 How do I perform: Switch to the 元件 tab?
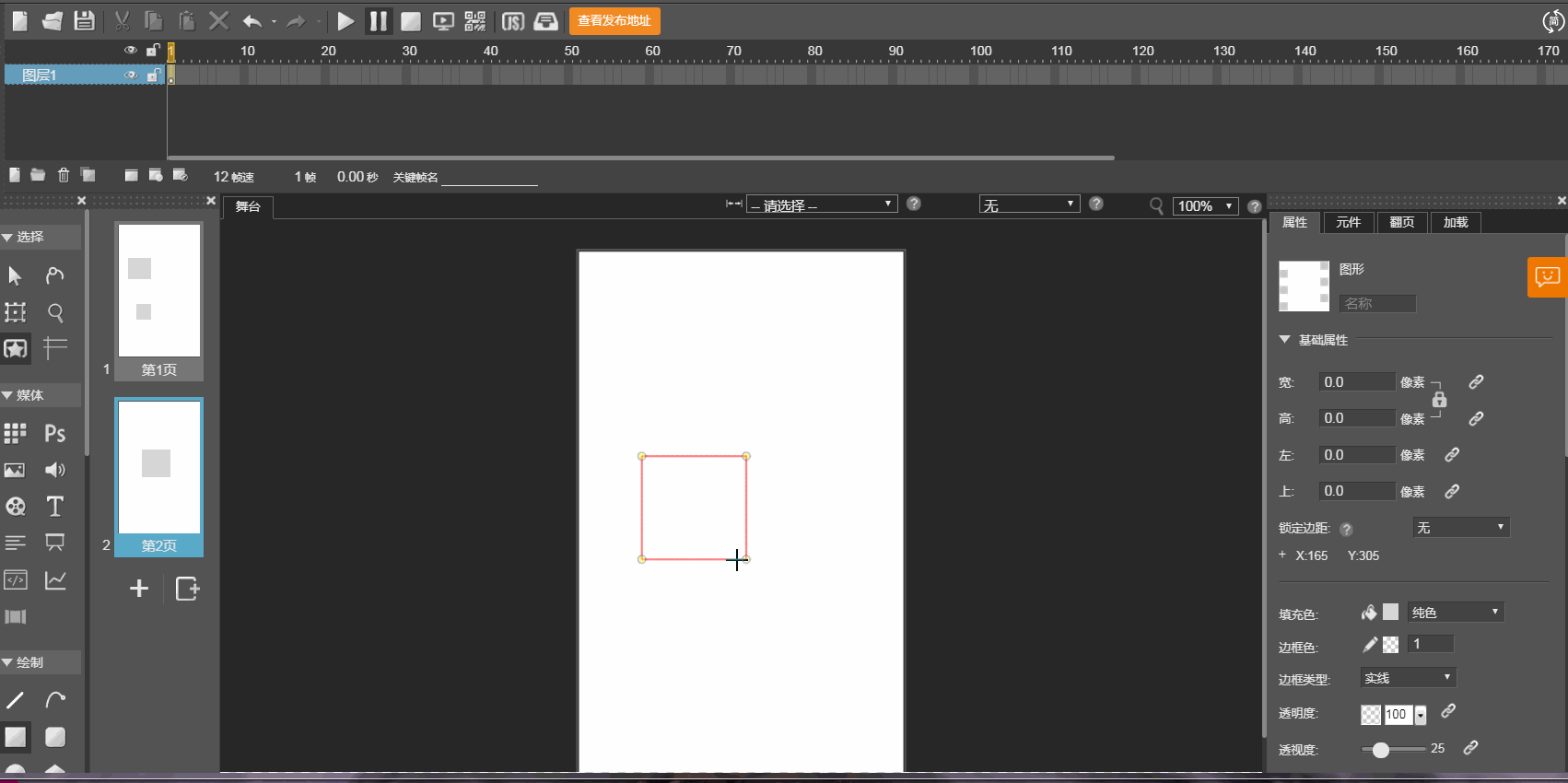1348,222
